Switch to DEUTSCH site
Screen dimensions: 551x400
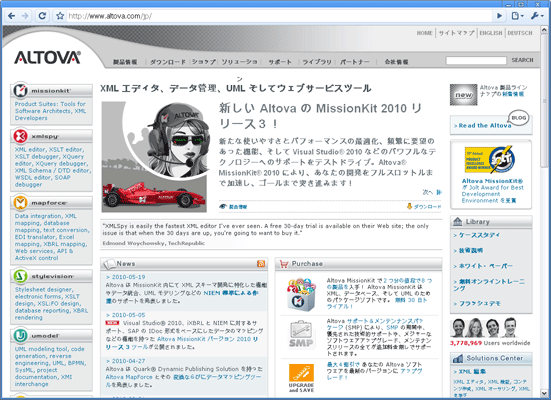(520, 33)
